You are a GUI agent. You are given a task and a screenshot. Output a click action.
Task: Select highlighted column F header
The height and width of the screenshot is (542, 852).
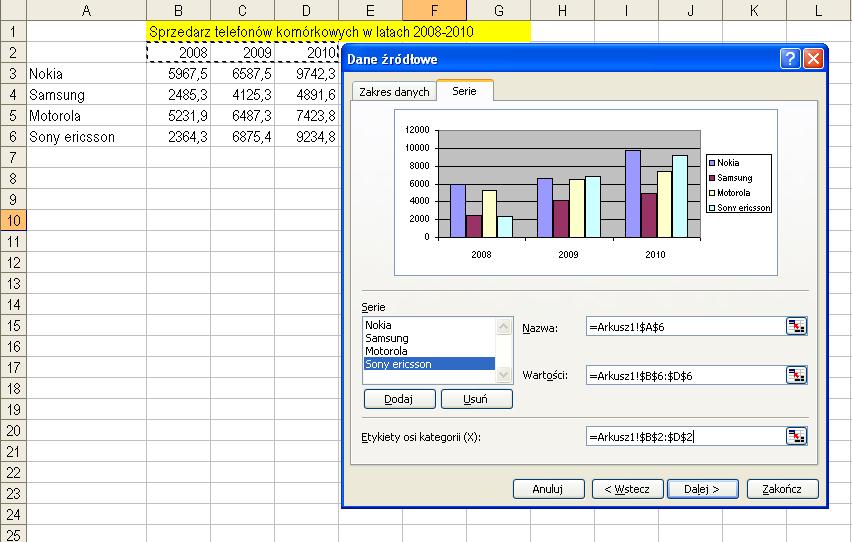434,10
